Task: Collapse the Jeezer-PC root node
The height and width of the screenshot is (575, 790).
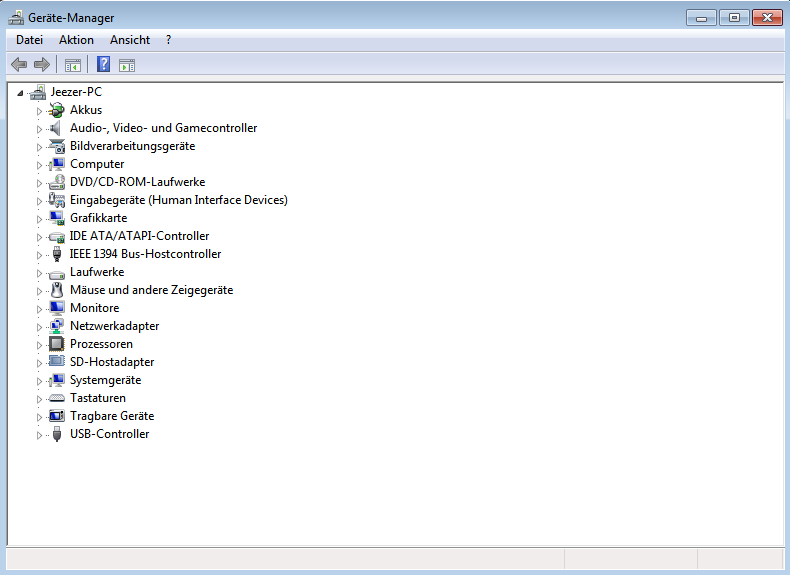Action: click(20, 93)
